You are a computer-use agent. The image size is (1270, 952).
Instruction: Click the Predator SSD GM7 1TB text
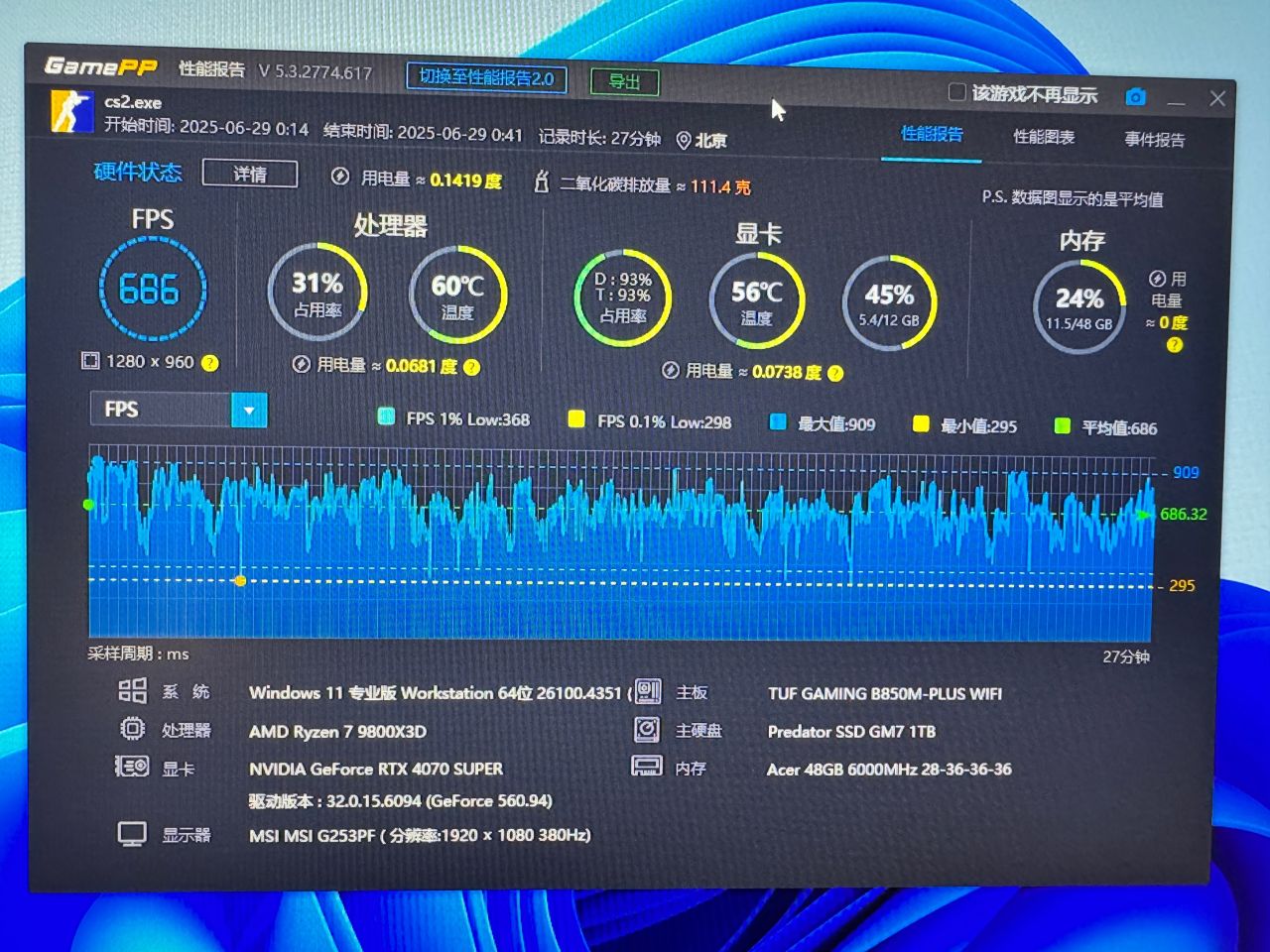pos(851,732)
